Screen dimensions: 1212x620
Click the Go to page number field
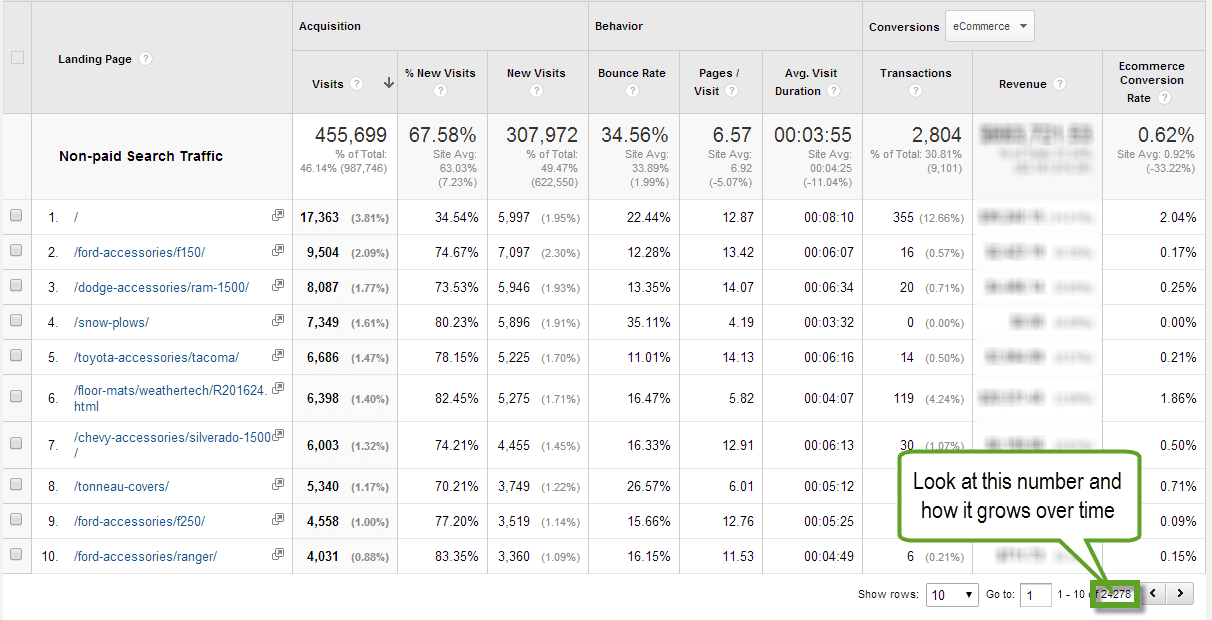point(1035,595)
